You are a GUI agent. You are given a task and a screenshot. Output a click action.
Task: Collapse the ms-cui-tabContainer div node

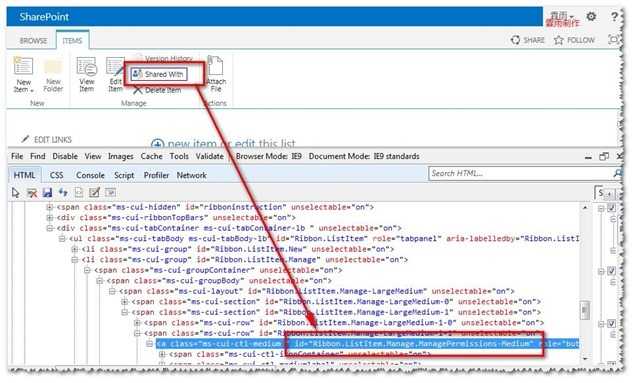click(x=50, y=228)
